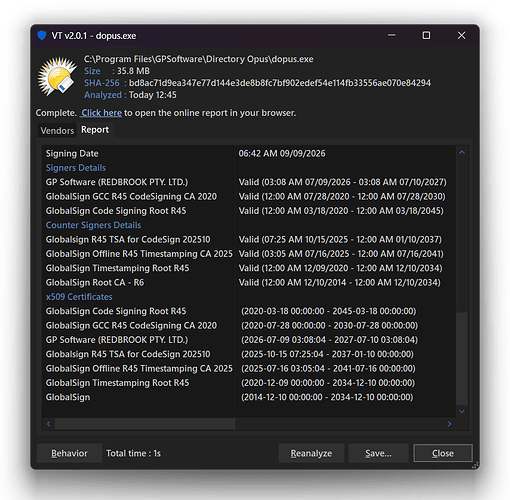Click the horizontal scroll left arrow

coord(49,424)
